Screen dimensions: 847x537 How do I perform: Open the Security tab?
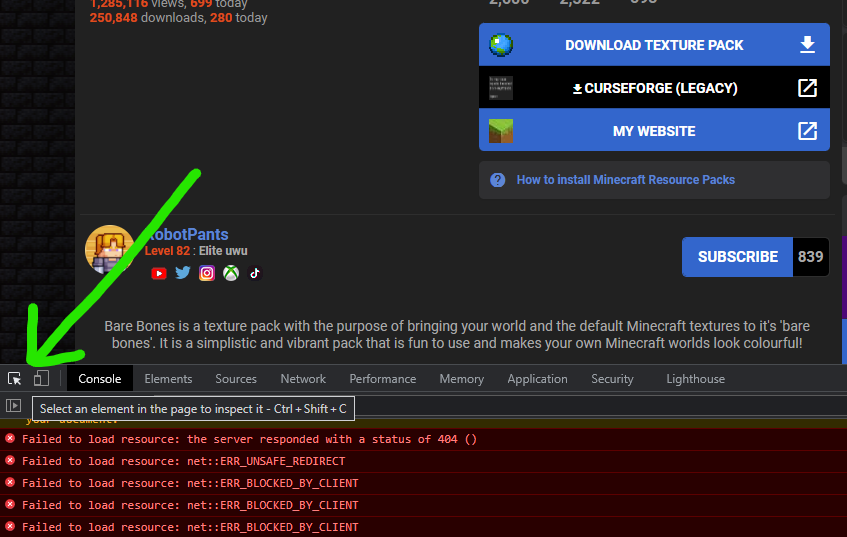pyautogui.click(x=612, y=379)
